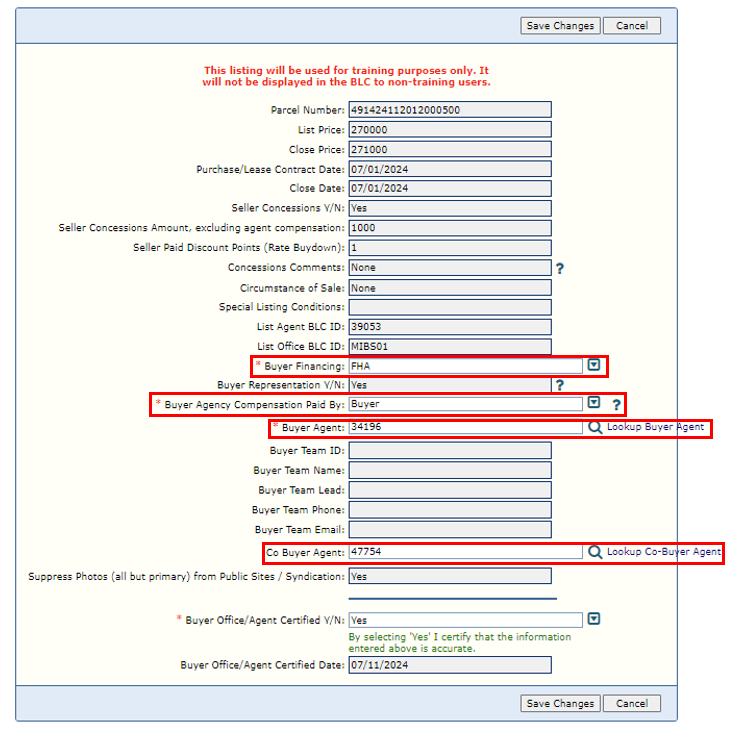Open help for Buyer Representation Y/N
The height and width of the screenshot is (737, 737).
[x=559, y=385]
